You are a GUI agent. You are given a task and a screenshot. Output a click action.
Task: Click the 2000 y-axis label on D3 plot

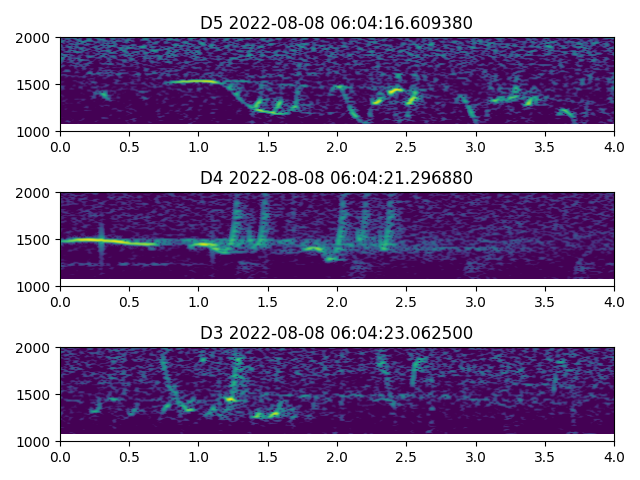pyautogui.click(x=36, y=348)
